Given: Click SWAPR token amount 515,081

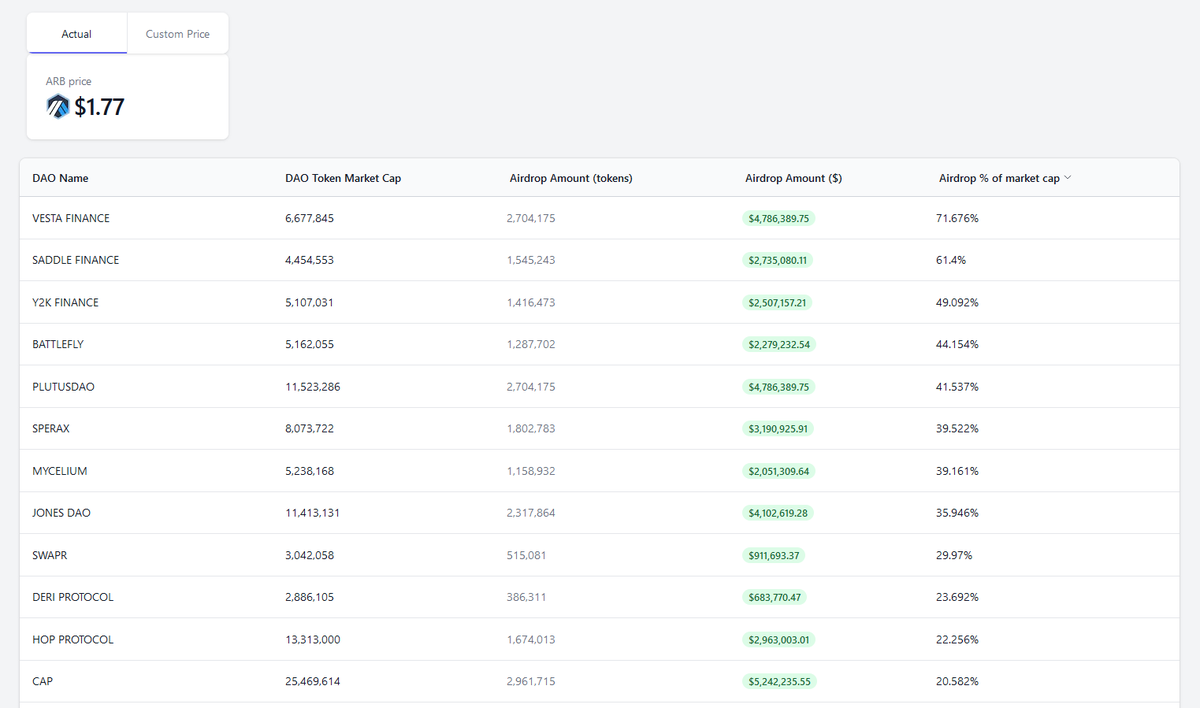Looking at the screenshot, I should pos(526,555).
